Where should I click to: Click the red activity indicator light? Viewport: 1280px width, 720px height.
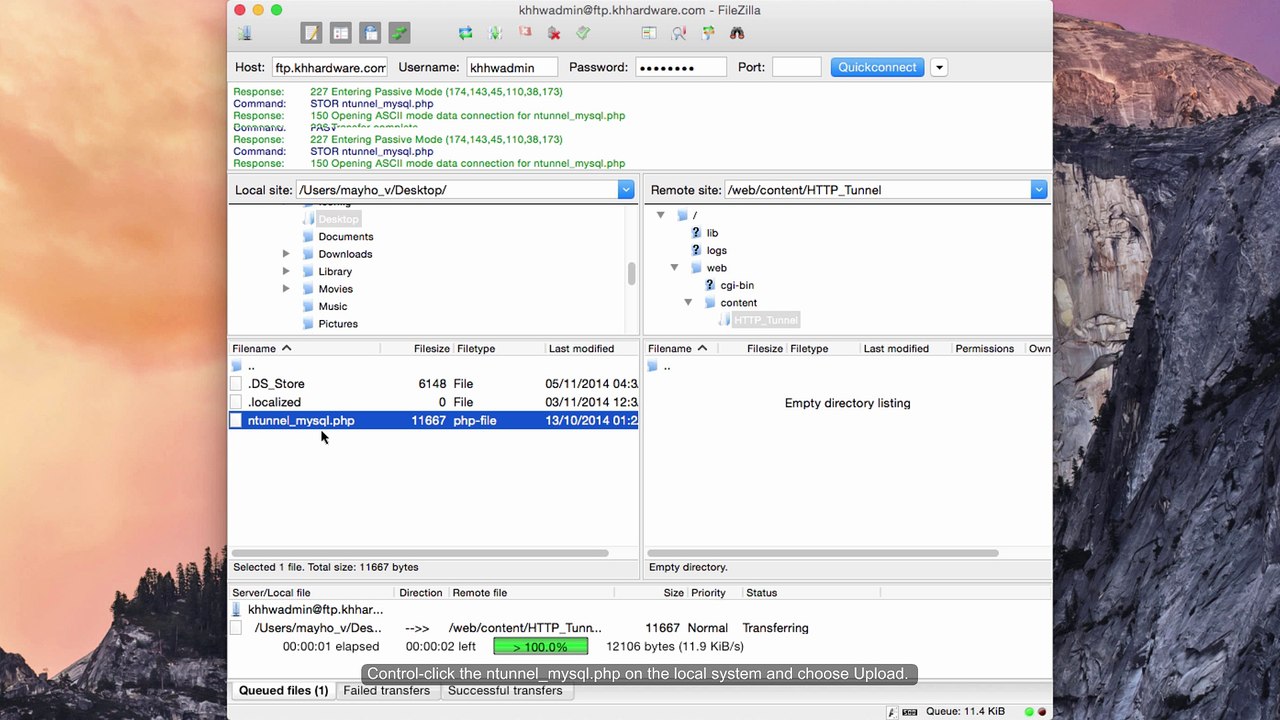[1042, 712]
